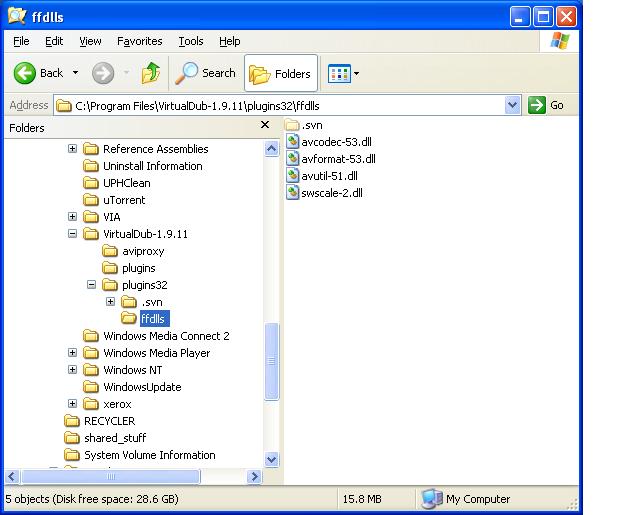Toggle the Folders pane button
Image resolution: width=640 pixels, height=515 pixels.
(x=281, y=73)
